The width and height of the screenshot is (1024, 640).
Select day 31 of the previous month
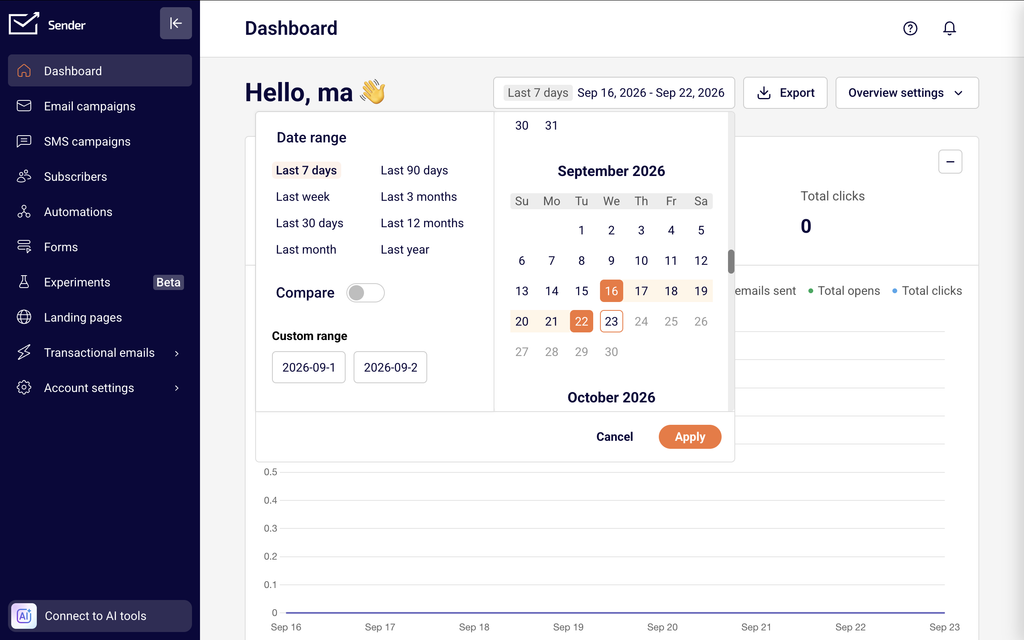551,125
